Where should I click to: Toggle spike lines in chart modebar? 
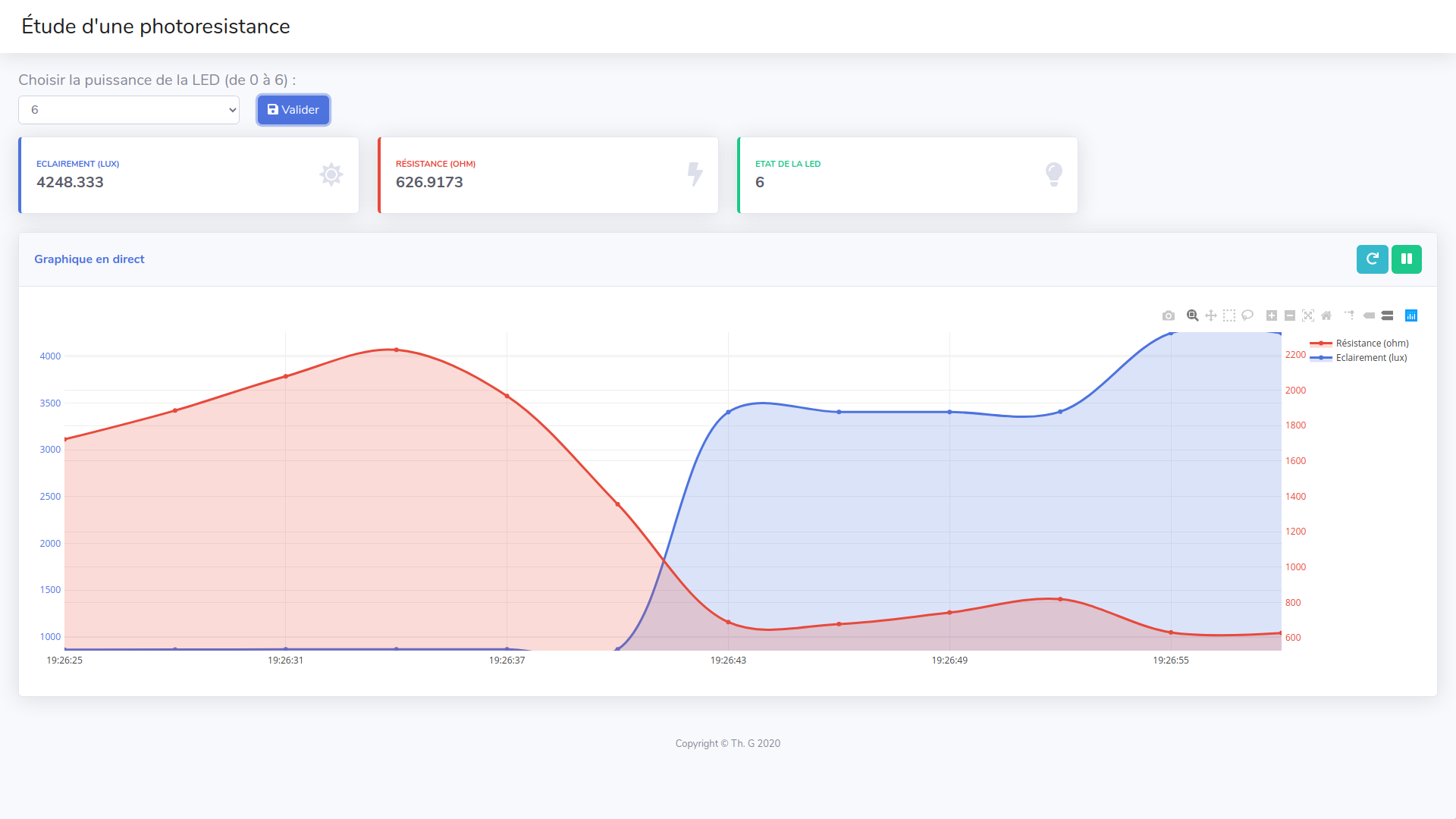[1350, 315]
